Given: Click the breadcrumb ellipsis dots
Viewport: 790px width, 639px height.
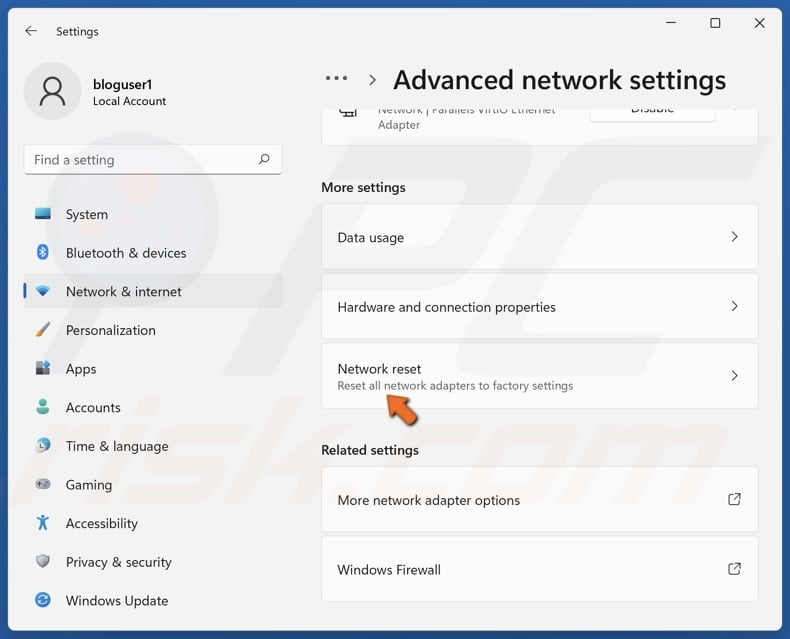Looking at the screenshot, I should 337,78.
